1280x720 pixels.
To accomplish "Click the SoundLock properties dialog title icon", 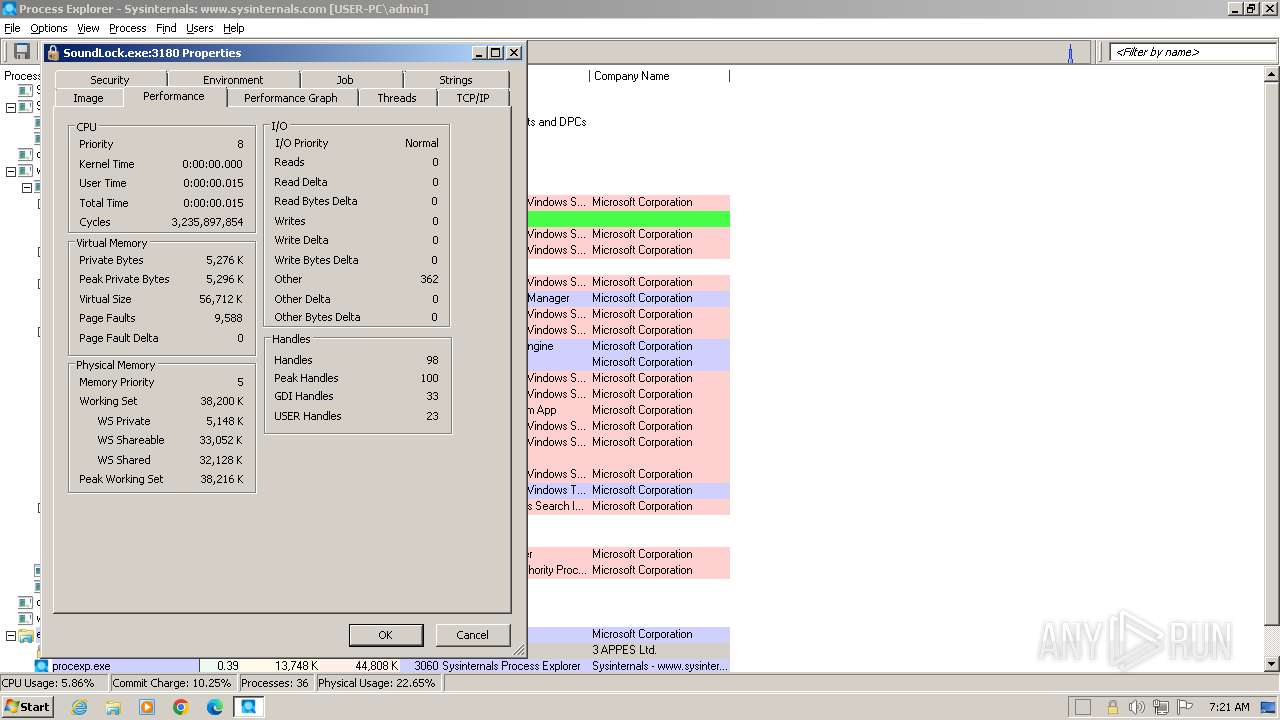I will pos(53,53).
